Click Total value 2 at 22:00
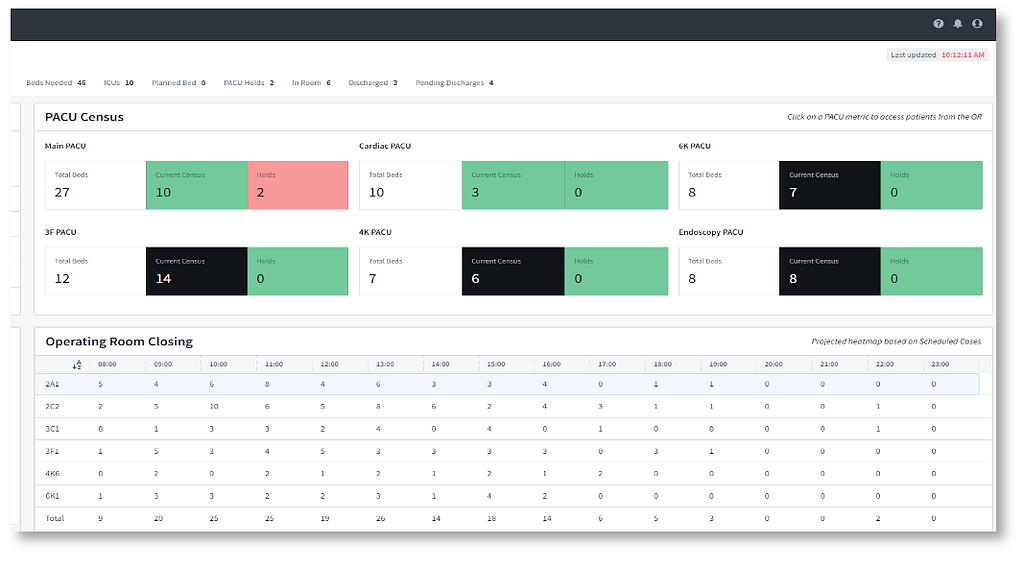1024x563 pixels. click(878, 518)
